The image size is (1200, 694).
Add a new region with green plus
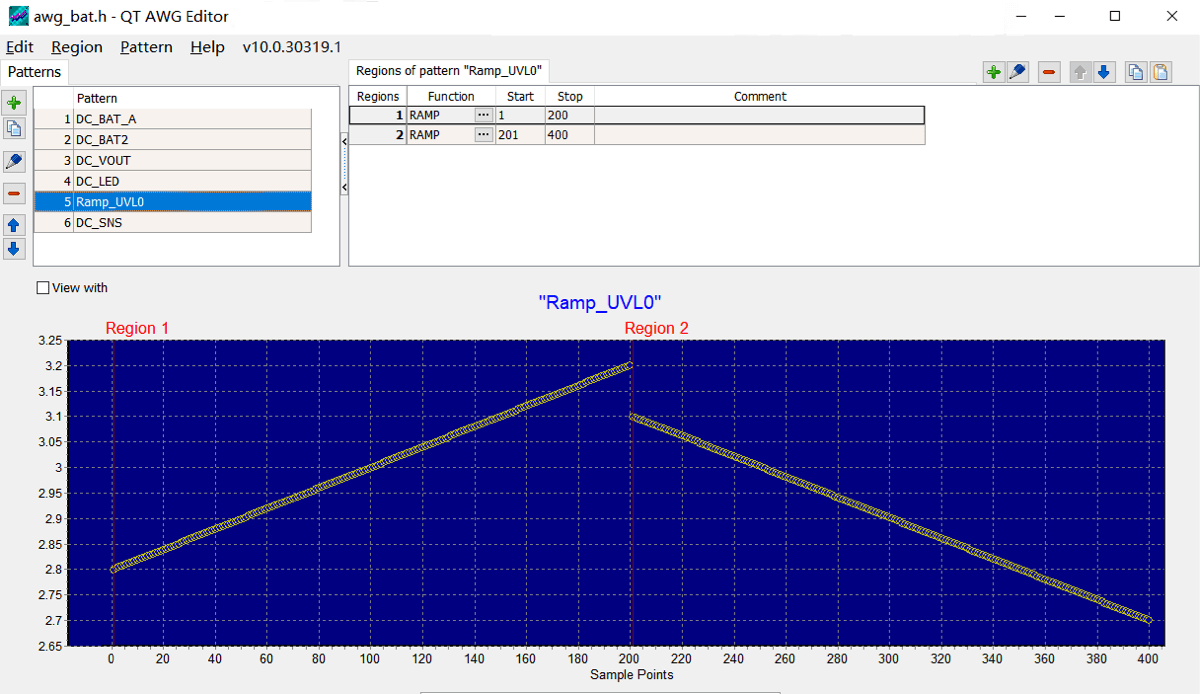pos(994,72)
